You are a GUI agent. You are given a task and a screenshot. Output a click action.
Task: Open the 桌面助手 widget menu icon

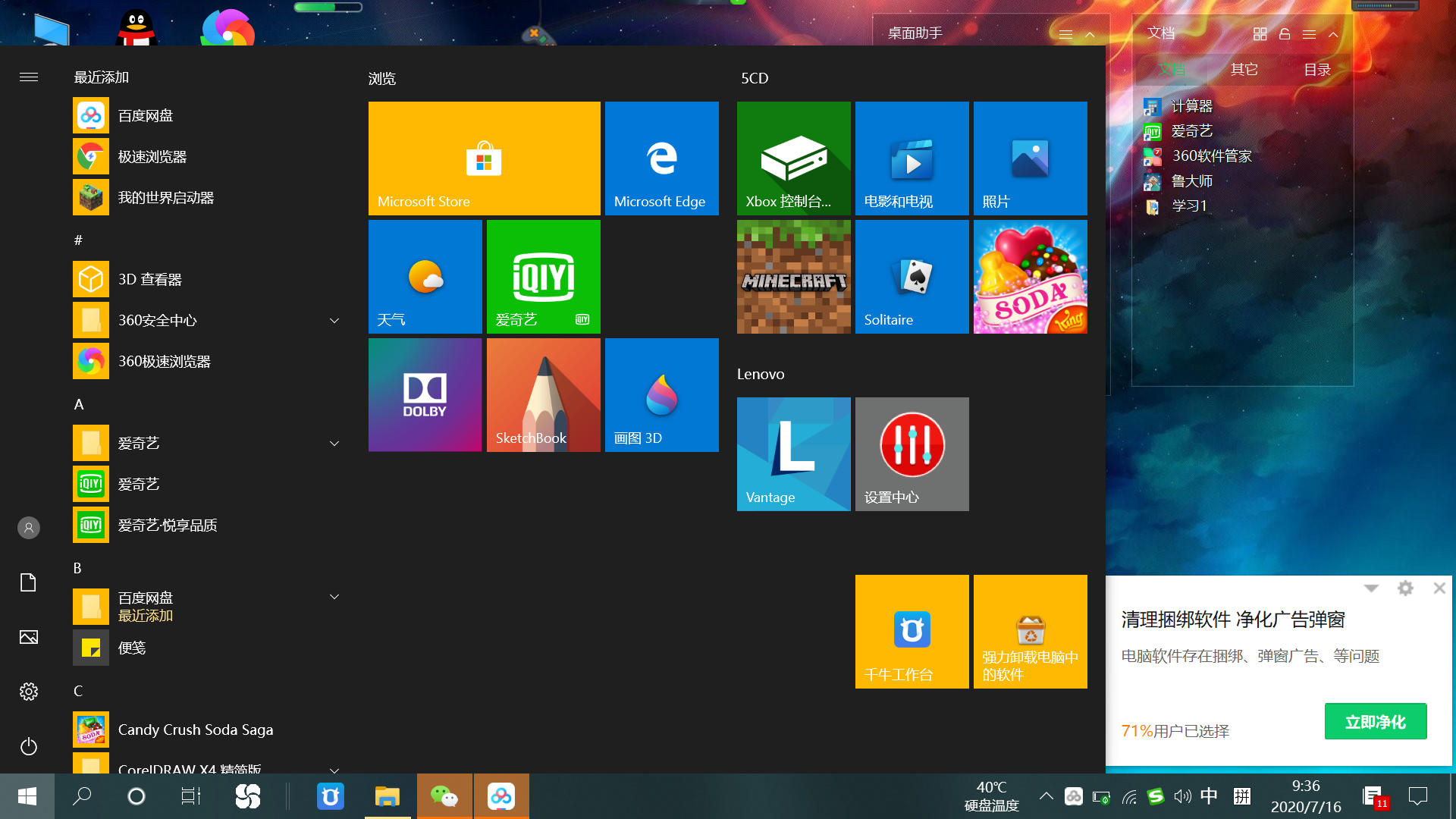click(x=1065, y=34)
